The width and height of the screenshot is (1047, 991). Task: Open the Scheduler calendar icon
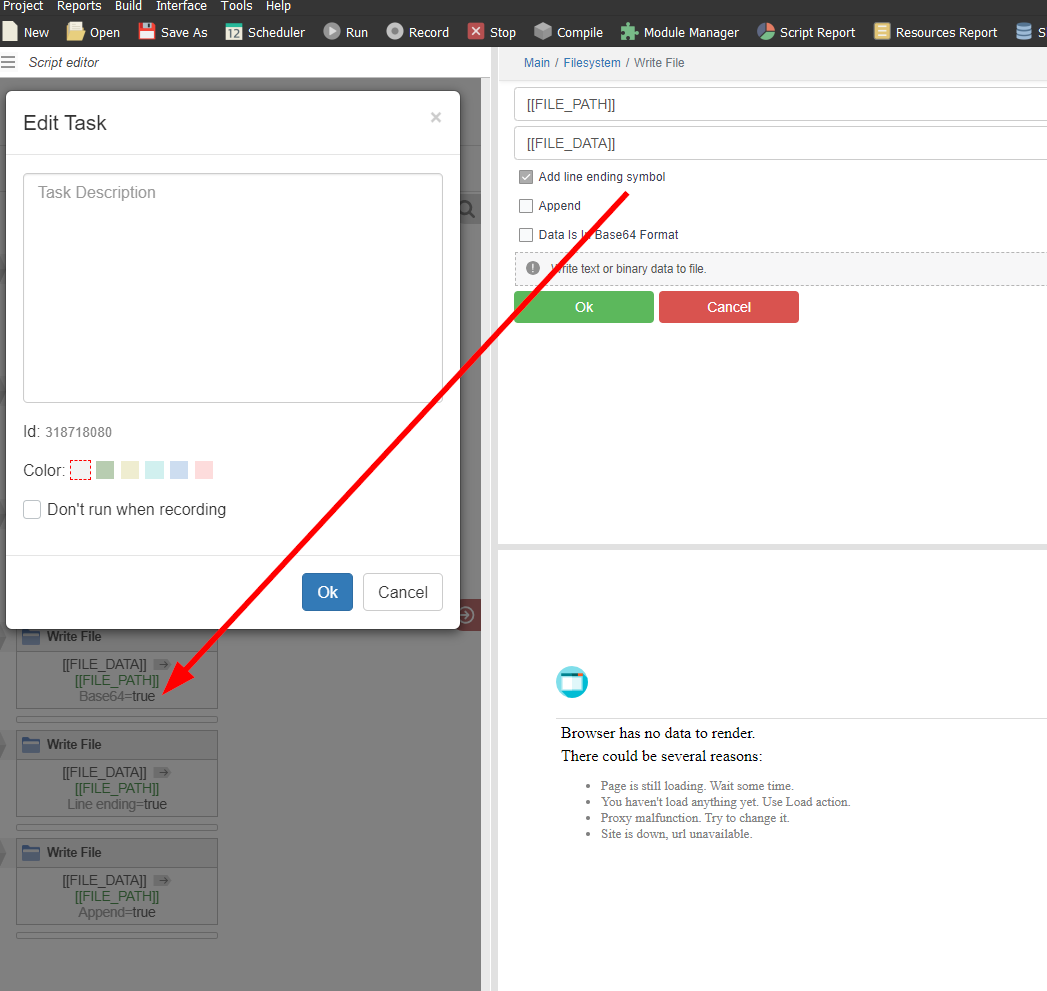(x=234, y=32)
